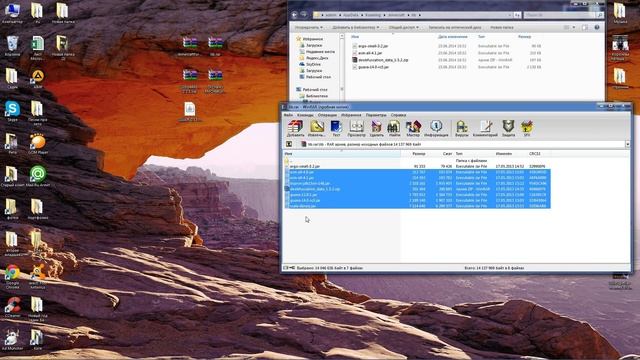The height and width of the screenshot is (360, 640).
Task: Launch the Мастер (Wizard) in WinRAR
Action: 413,129
